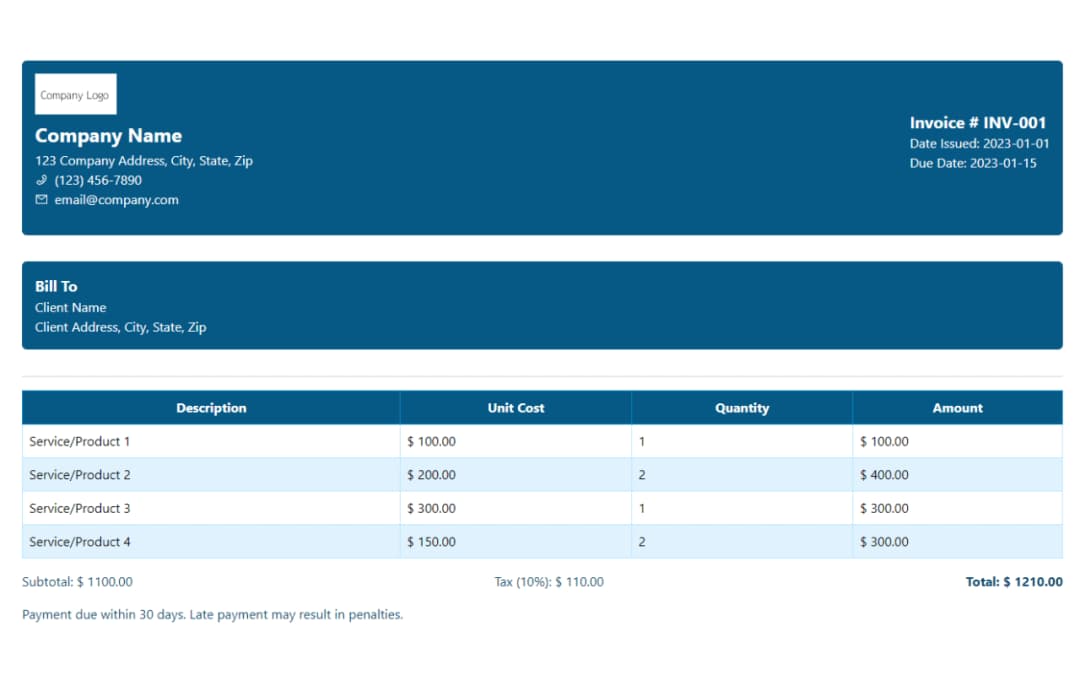Click the Due Date line

click(972, 163)
